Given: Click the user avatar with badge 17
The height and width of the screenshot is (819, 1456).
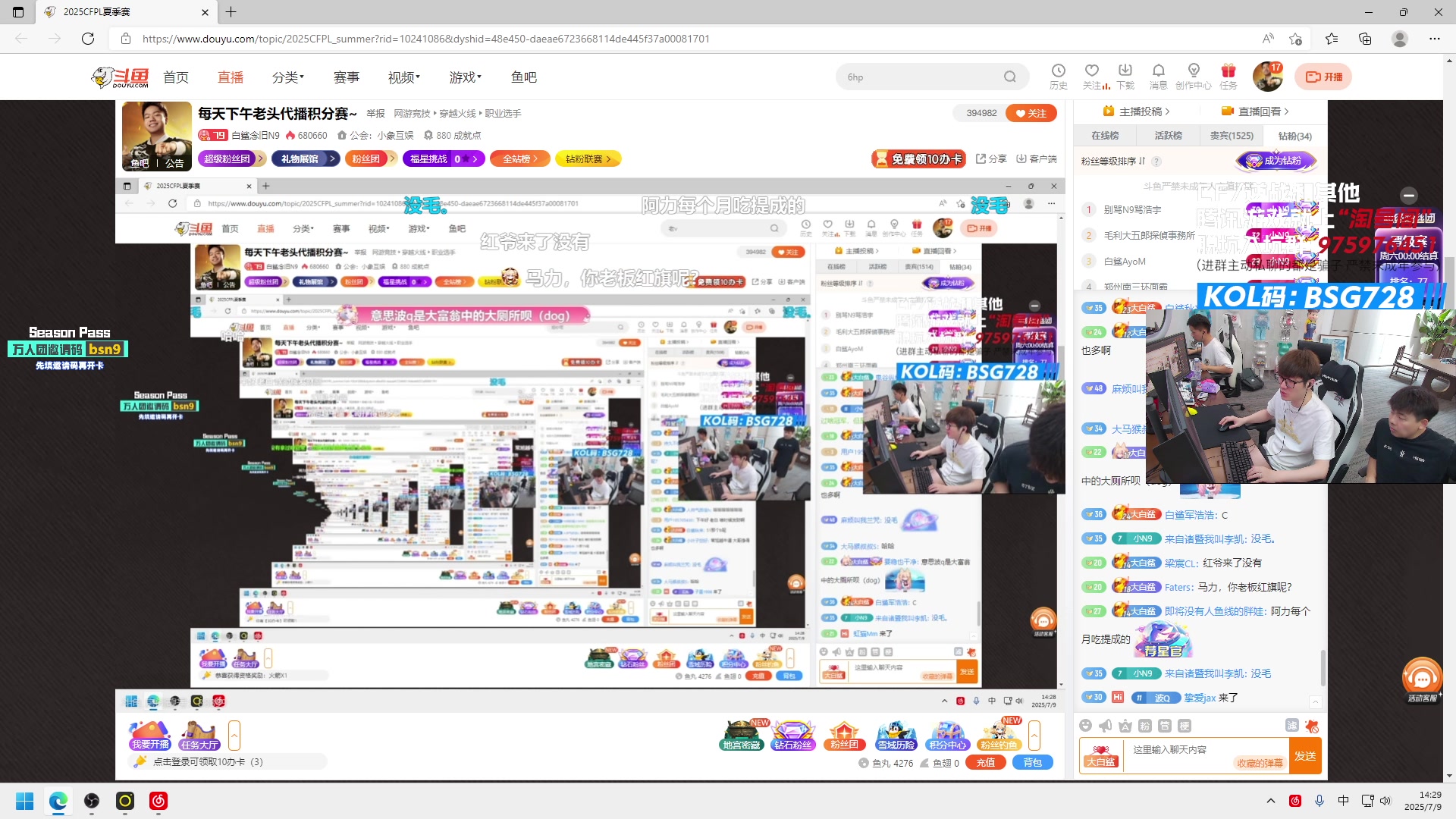Looking at the screenshot, I should coord(1267,77).
